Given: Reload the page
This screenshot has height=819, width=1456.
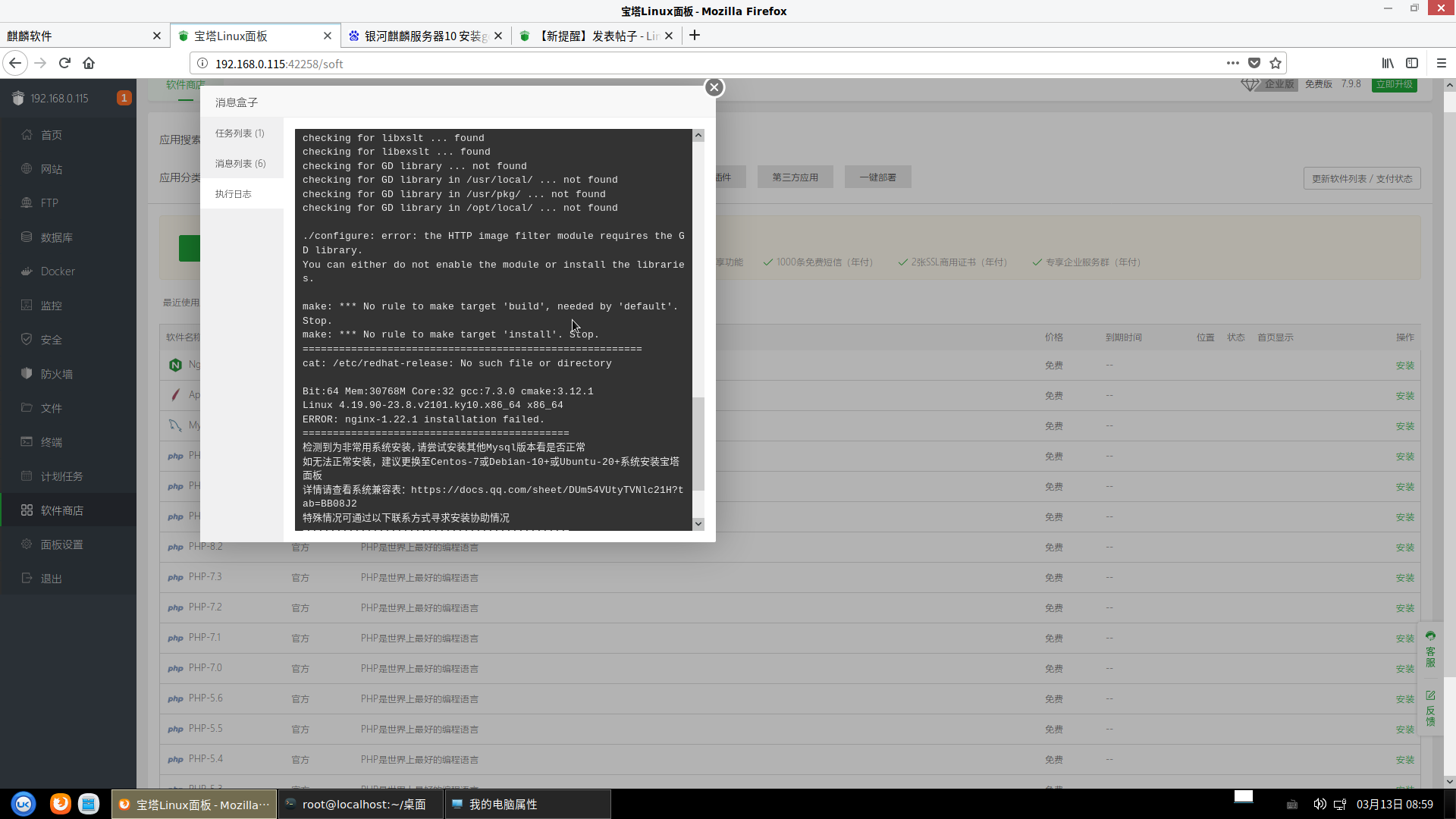Looking at the screenshot, I should point(64,63).
